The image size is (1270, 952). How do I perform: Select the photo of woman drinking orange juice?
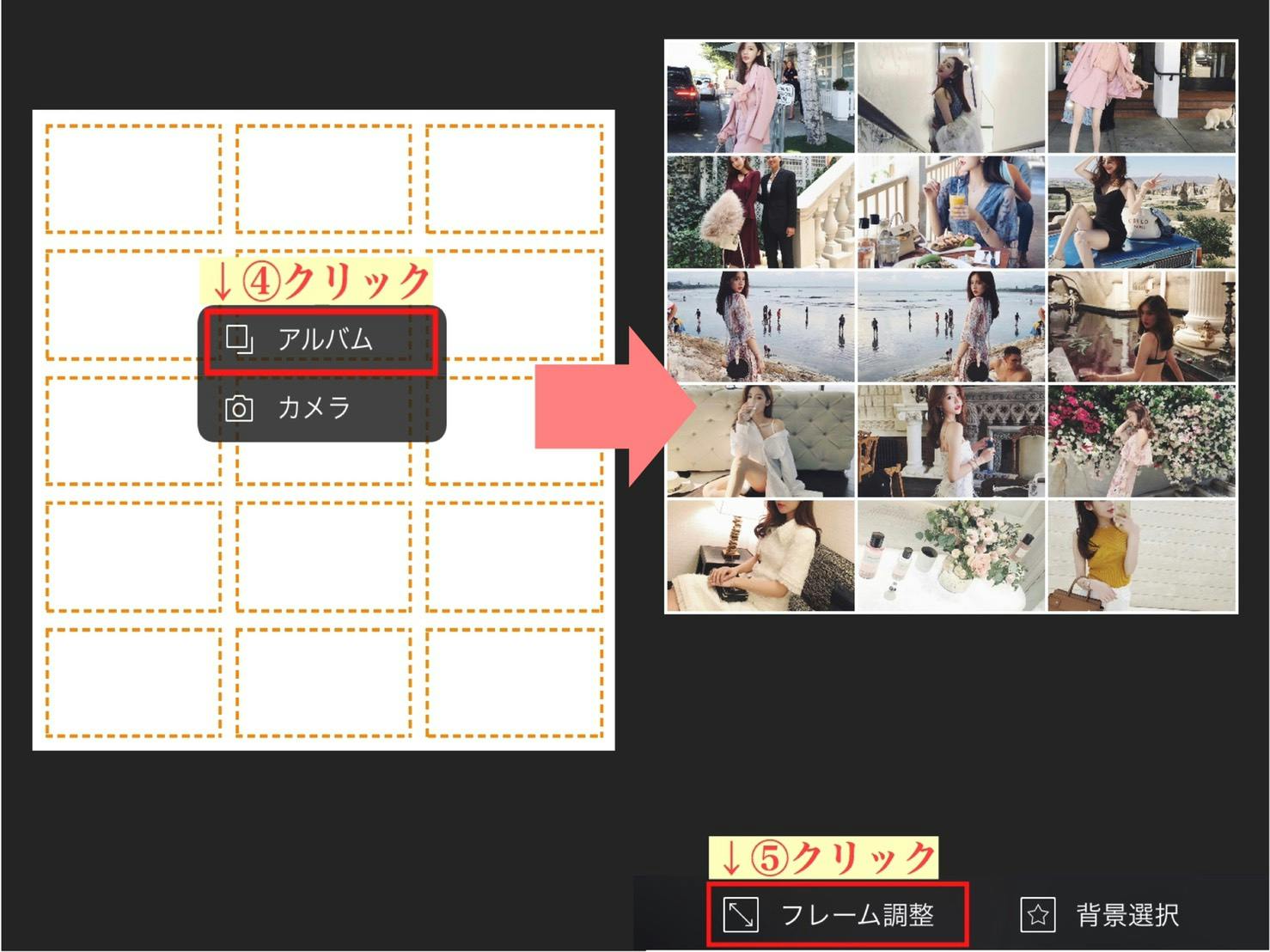coord(951,212)
